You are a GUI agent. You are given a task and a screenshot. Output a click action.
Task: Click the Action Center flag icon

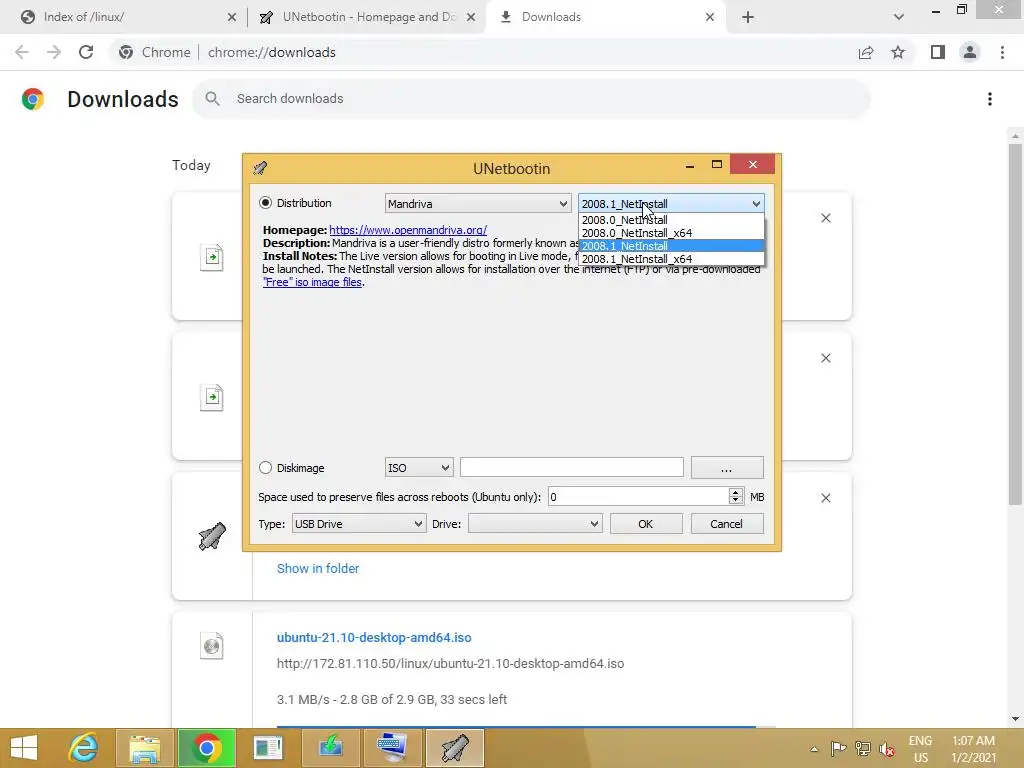pos(839,749)
